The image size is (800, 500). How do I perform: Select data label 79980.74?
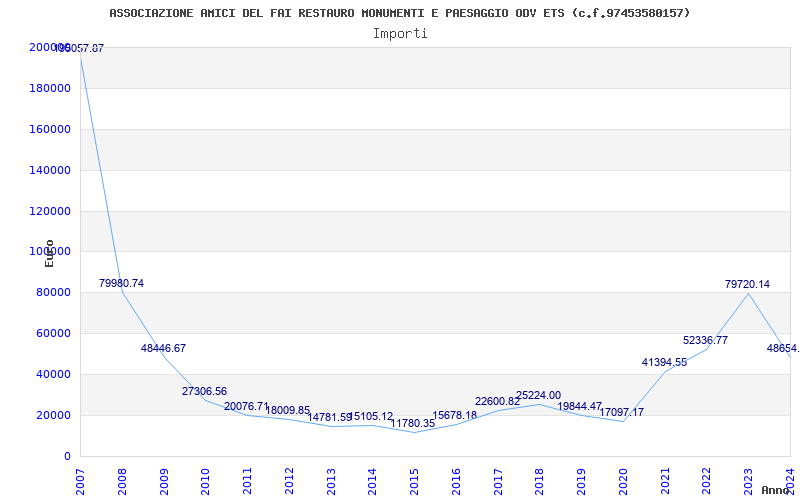121,283
